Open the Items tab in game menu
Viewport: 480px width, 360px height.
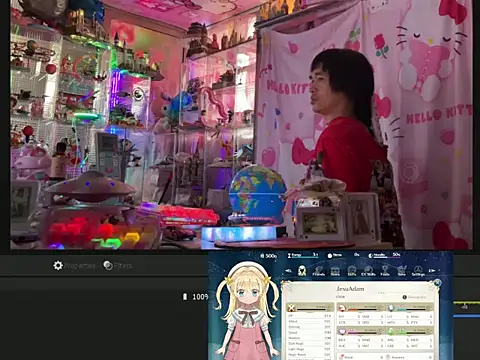coord(335,271)
